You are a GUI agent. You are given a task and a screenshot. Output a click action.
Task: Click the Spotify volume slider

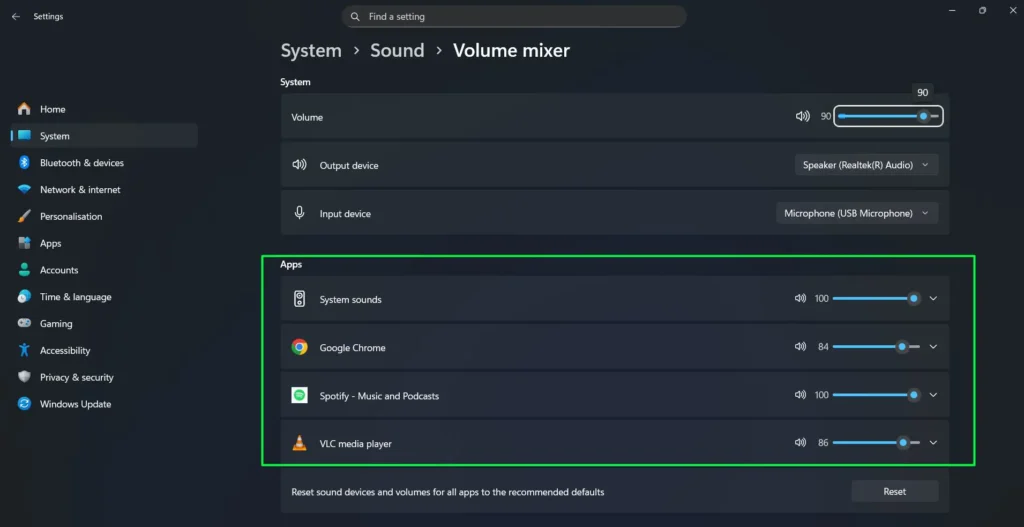click(876, 394)
